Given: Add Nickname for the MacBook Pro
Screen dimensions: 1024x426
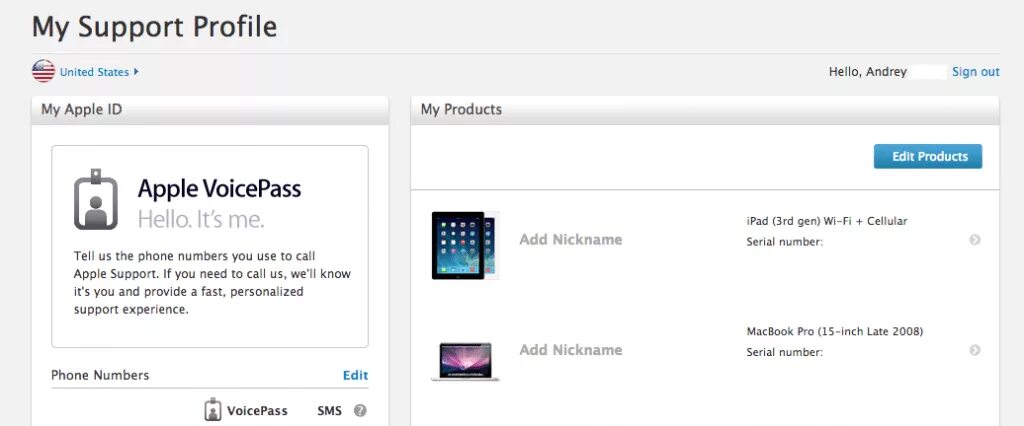Looking at the screenshot, I should [x=571, y=350].
